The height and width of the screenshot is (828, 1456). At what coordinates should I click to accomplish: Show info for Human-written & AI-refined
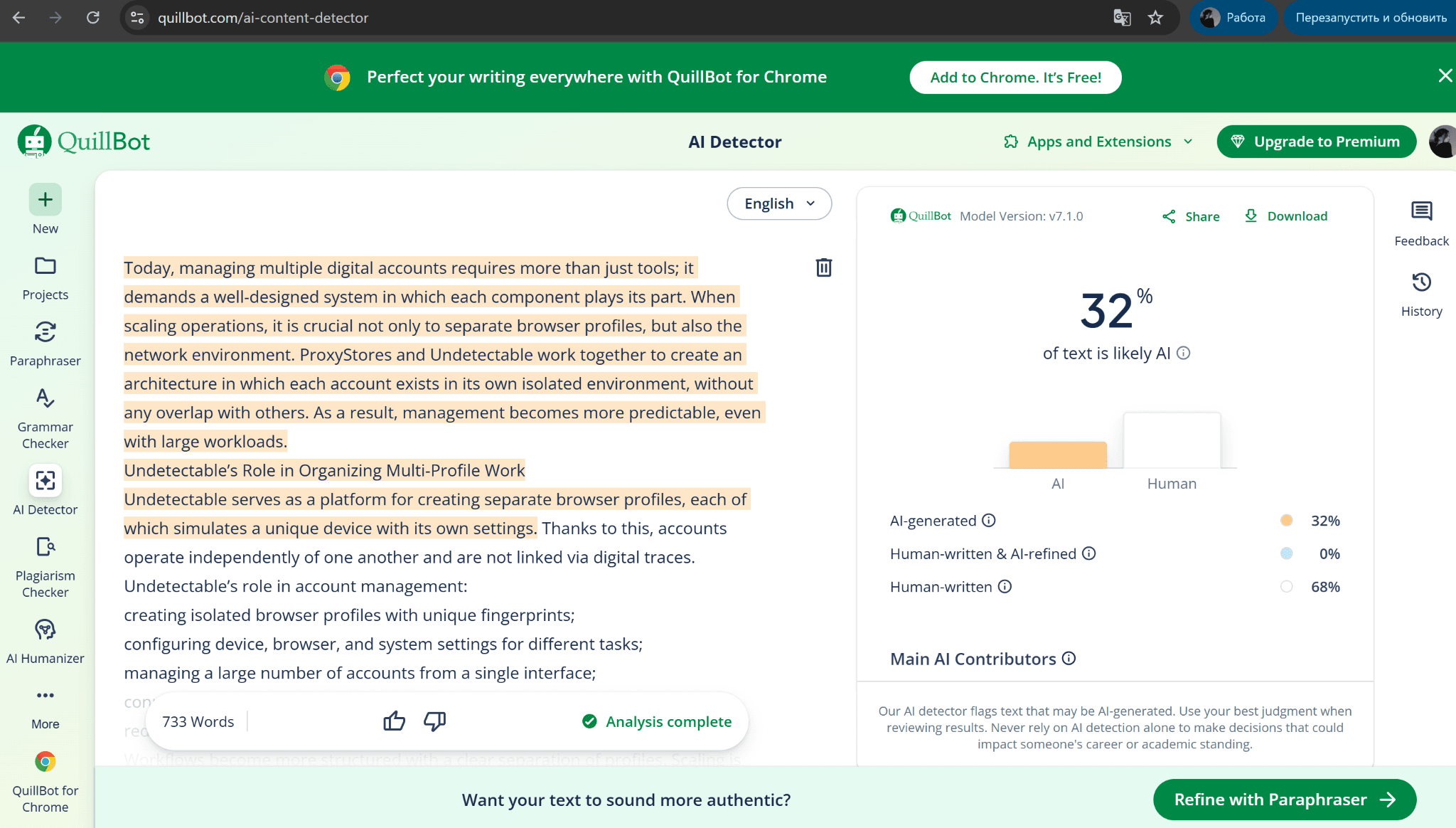coord(1089,553)
